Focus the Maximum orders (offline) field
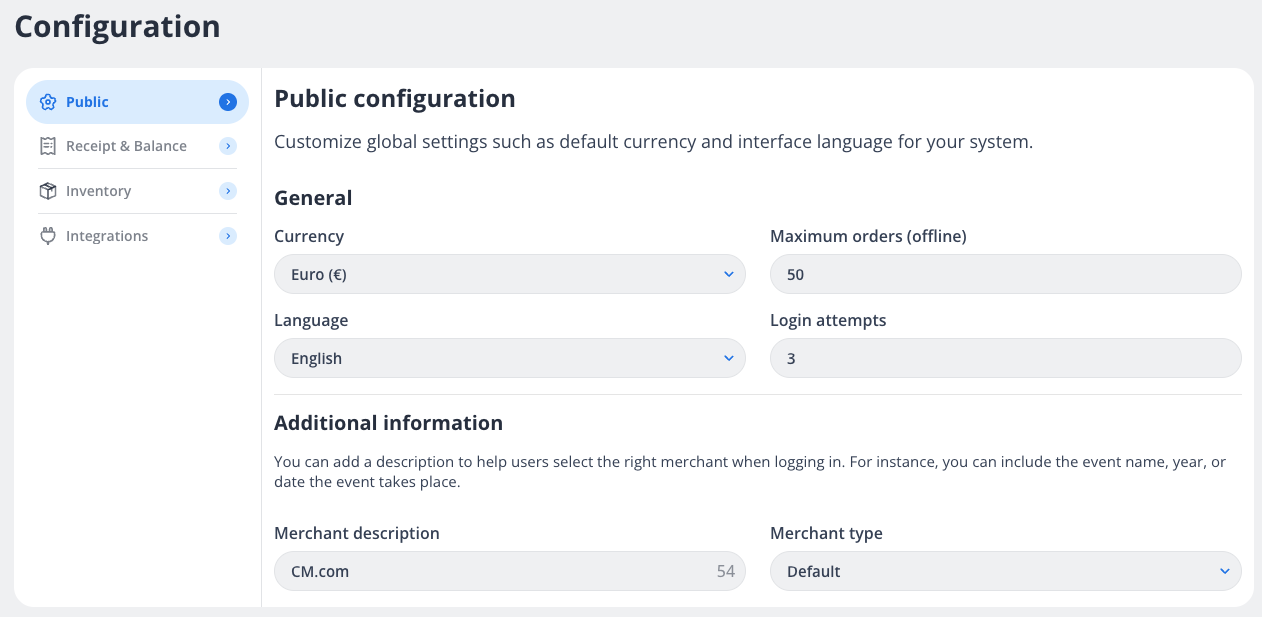 pyautogui.click(x=1005, y=274)
